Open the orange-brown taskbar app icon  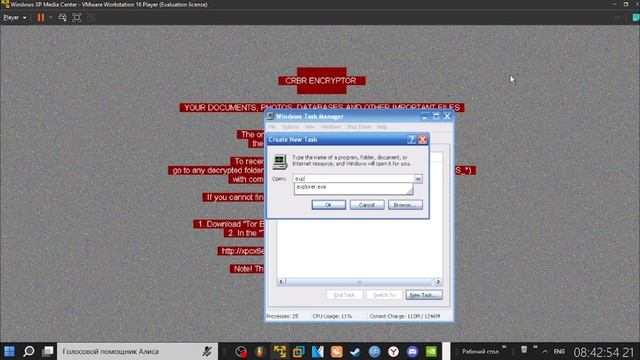pos(260,351)
